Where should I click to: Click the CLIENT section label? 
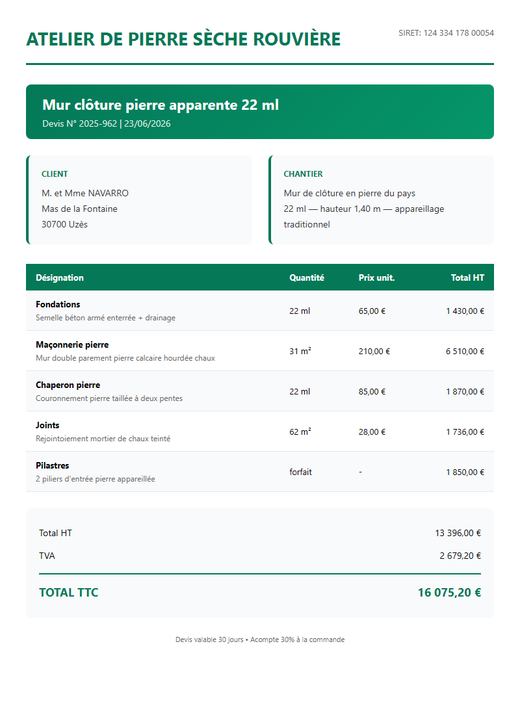pos(54,174)
